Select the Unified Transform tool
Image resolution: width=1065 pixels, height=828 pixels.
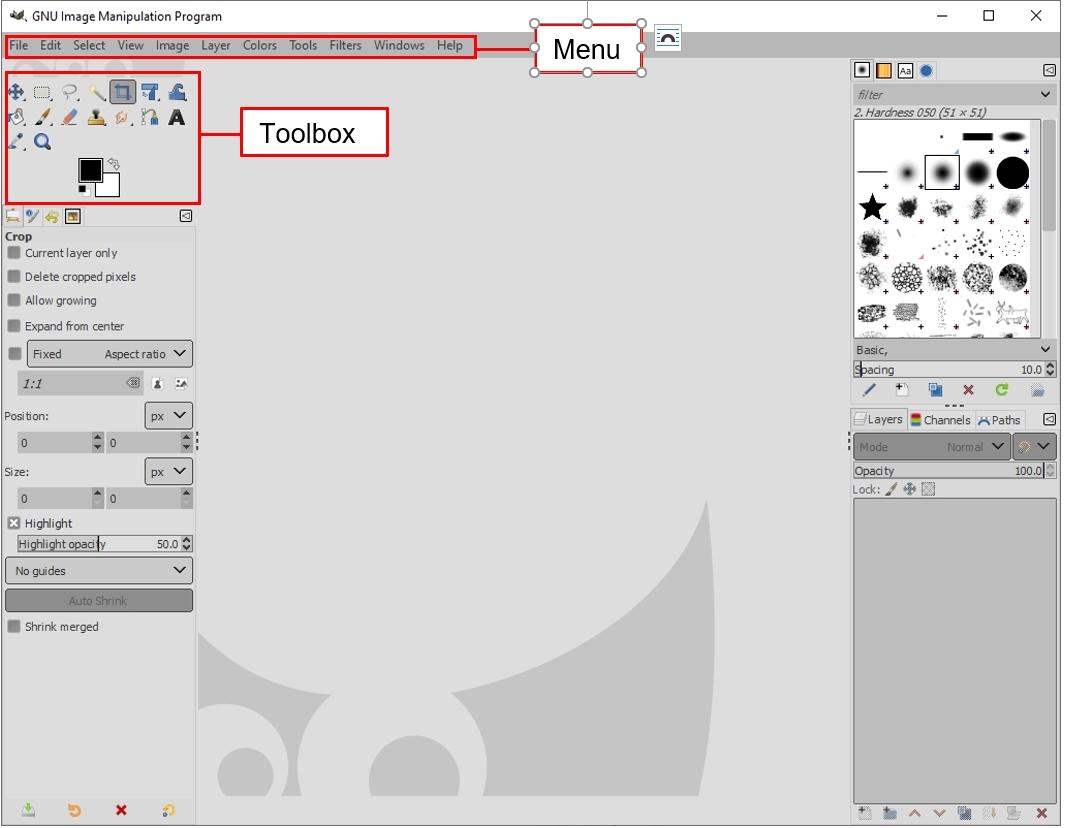pyautogui.click(x=150, y=92)
